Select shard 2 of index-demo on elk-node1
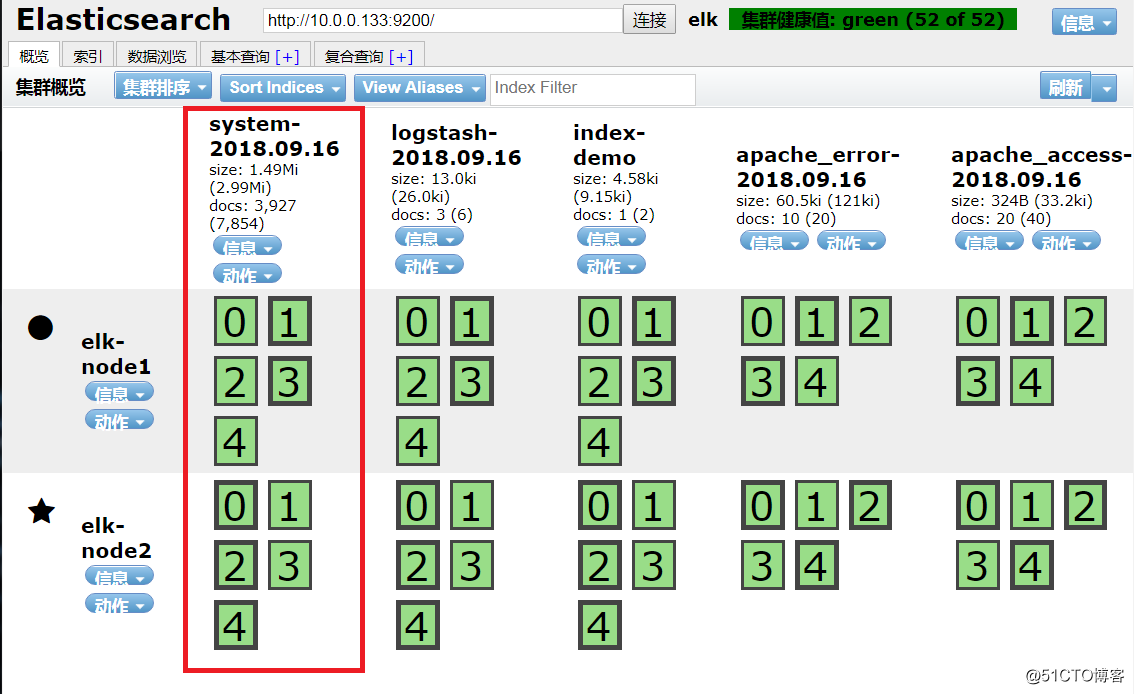The height and width of the screenshot is (694, 1134). click(600, 381)
